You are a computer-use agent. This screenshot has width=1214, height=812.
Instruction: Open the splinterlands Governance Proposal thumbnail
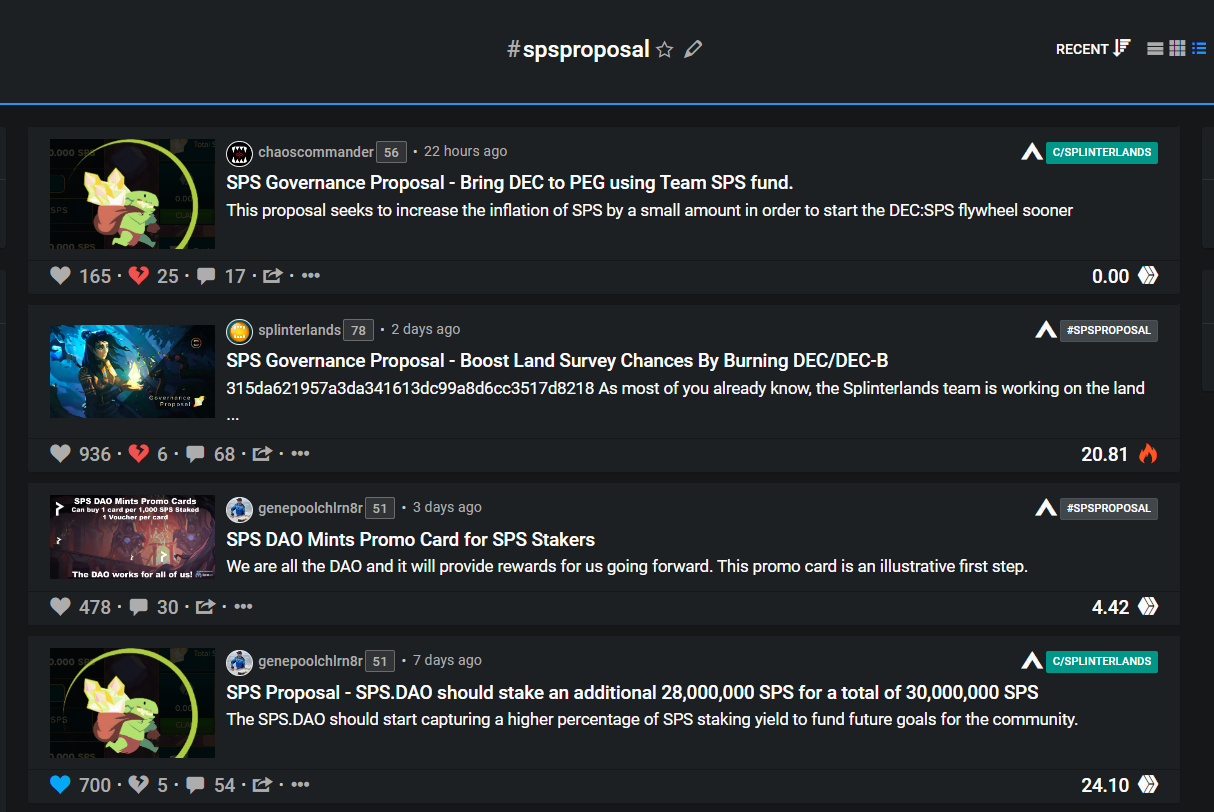132,371
